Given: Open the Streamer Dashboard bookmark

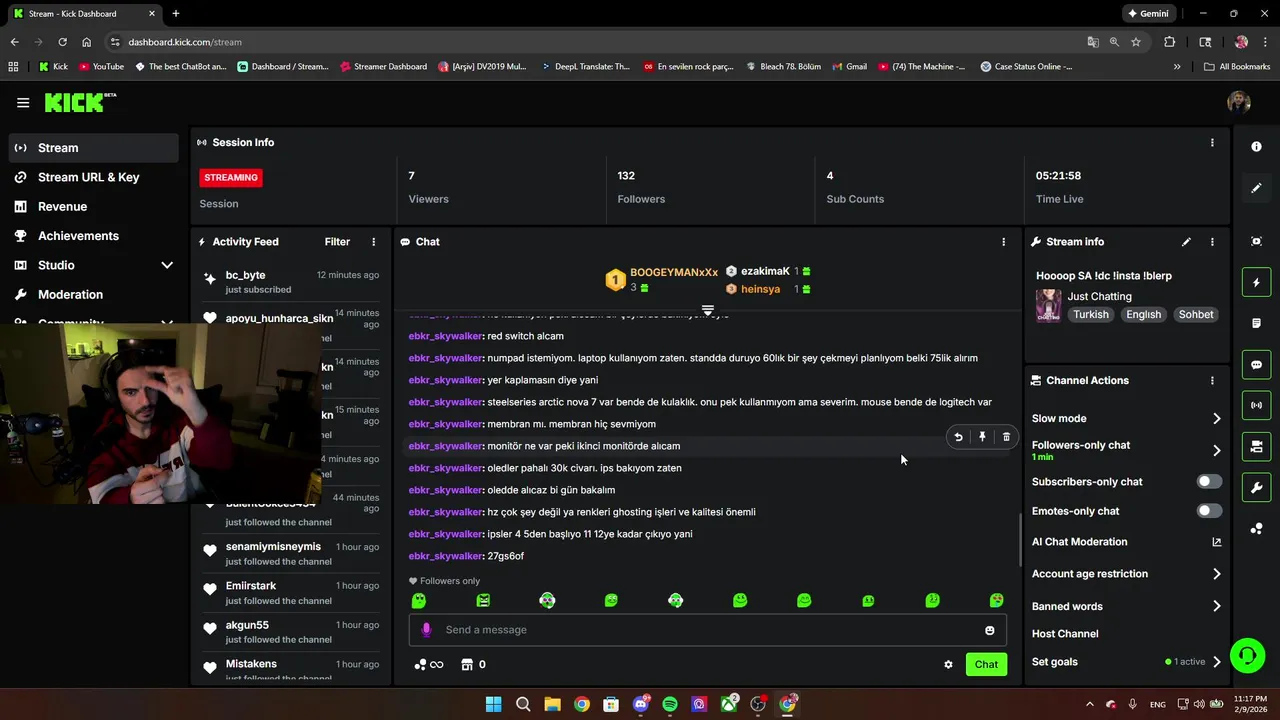Looking at the screenshot, I should (x=383, y=67).
